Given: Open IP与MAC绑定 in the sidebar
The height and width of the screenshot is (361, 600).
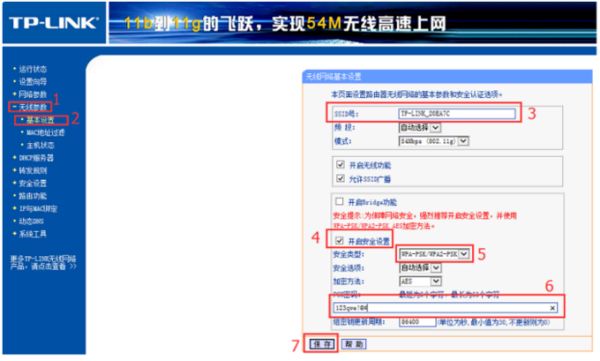Looking at the screenshot, I should tap(38, 209).
